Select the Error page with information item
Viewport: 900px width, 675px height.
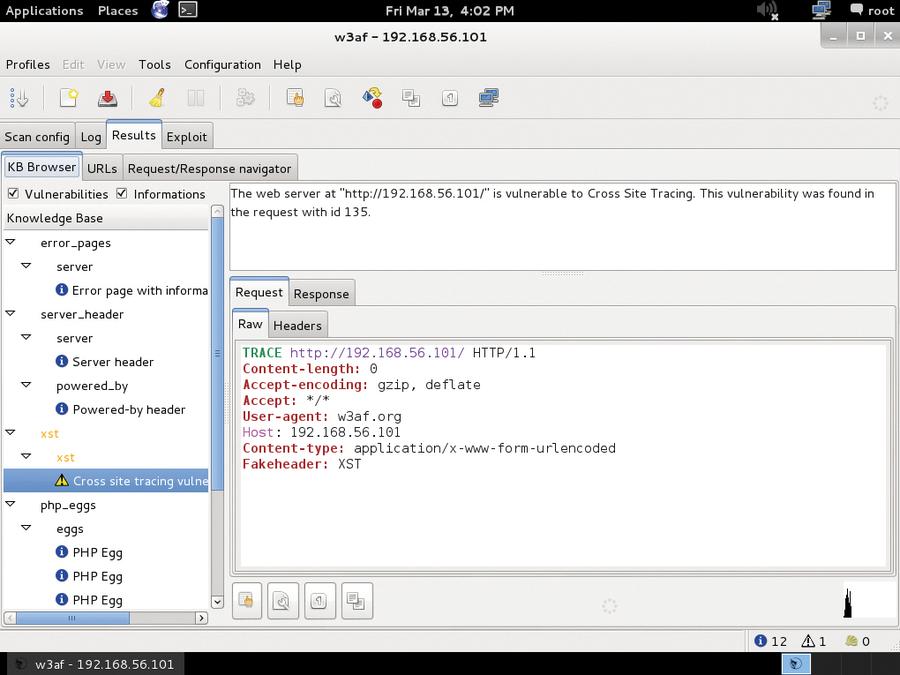(131, 290)
